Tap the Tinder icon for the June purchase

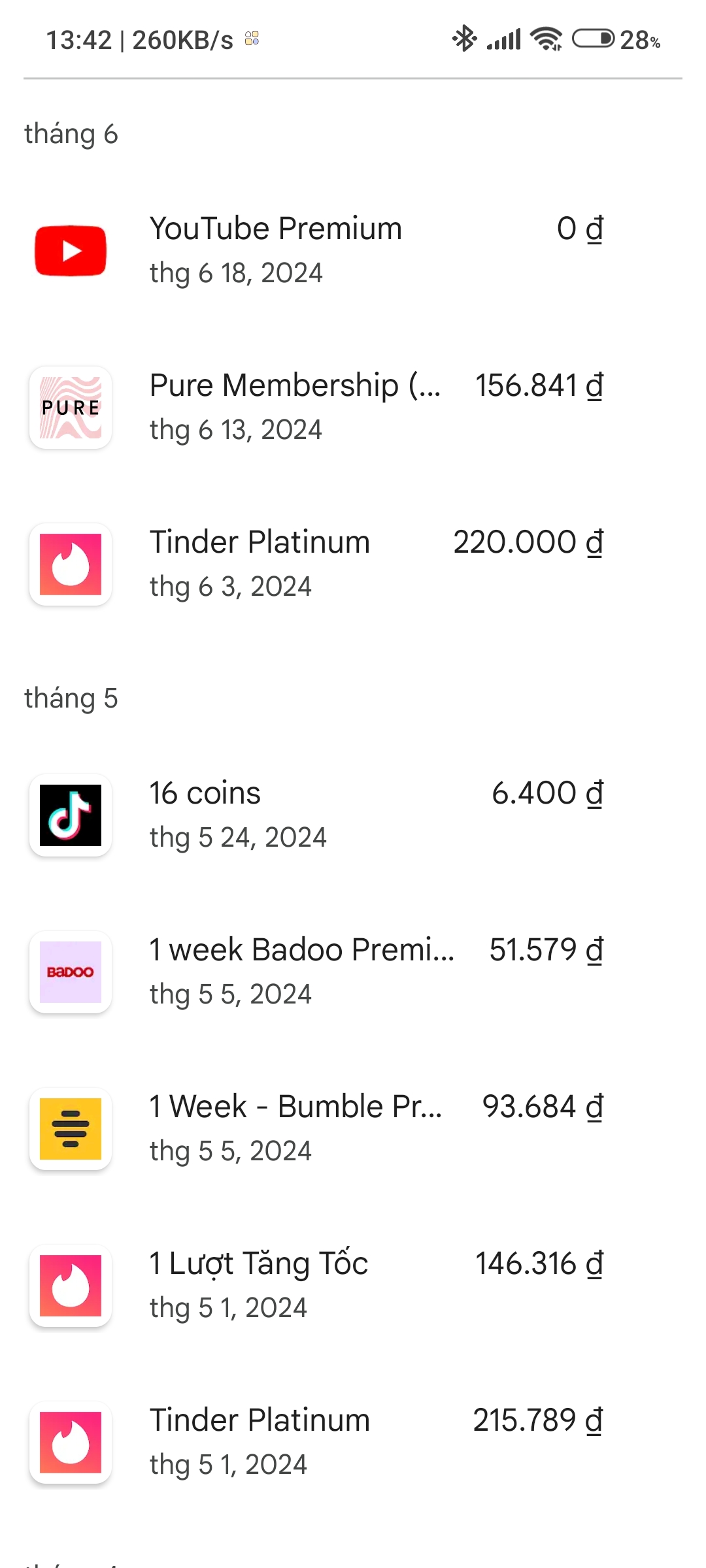(x=71, y=564)
